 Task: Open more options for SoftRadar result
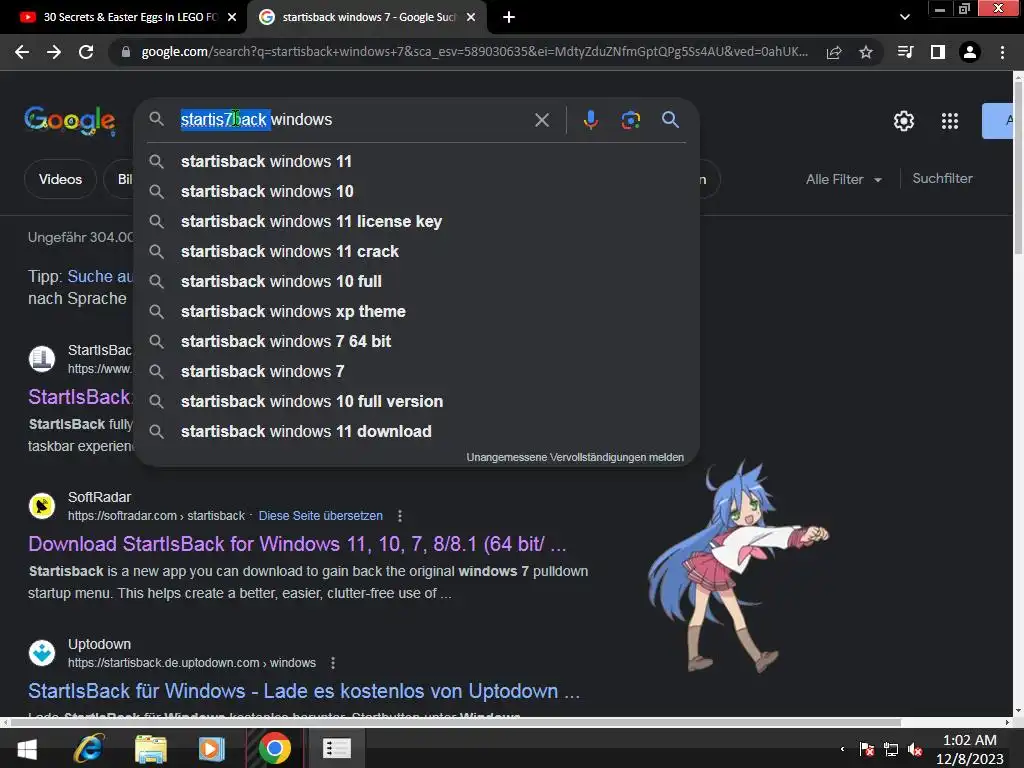400,516
